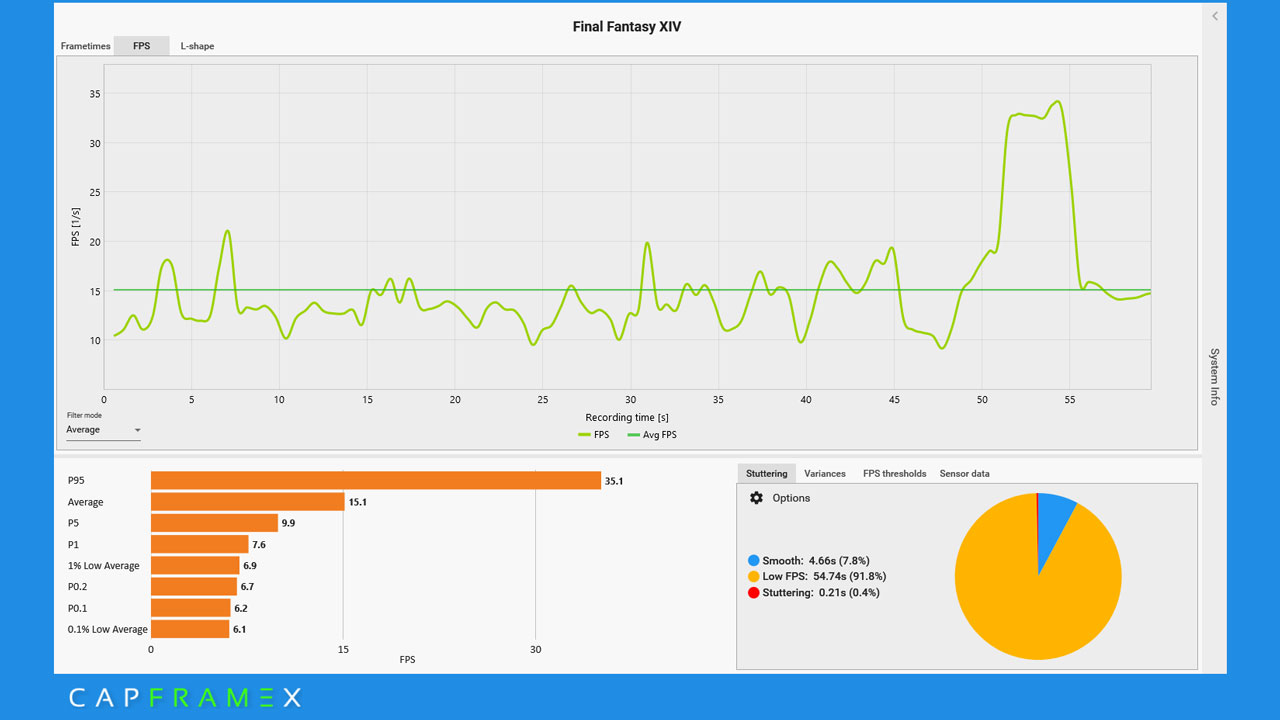Image resolution: width=1280 pixels, height=720 pixels.
Task: Click the P0.1 bar showing 6.2
Action: (x=191, y=608)
